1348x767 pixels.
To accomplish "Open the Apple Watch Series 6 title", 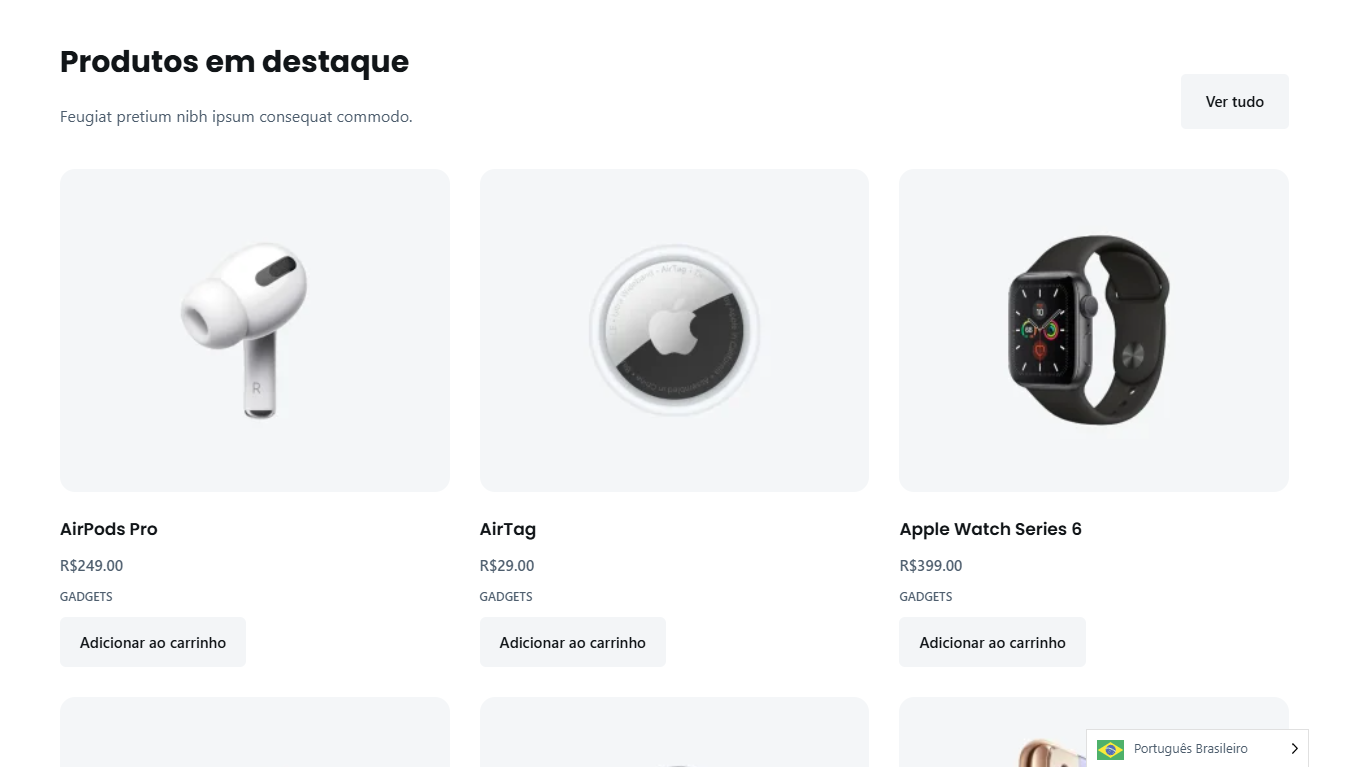I will (x=990, y=529).
